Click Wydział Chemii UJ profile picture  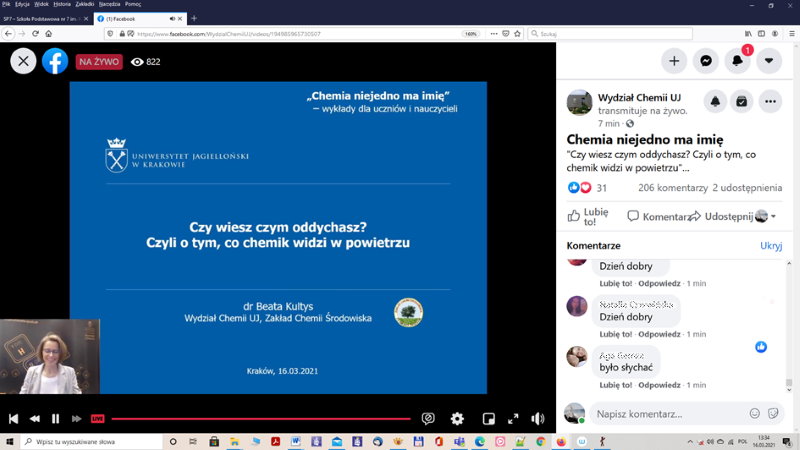click(x=579, y=103)
